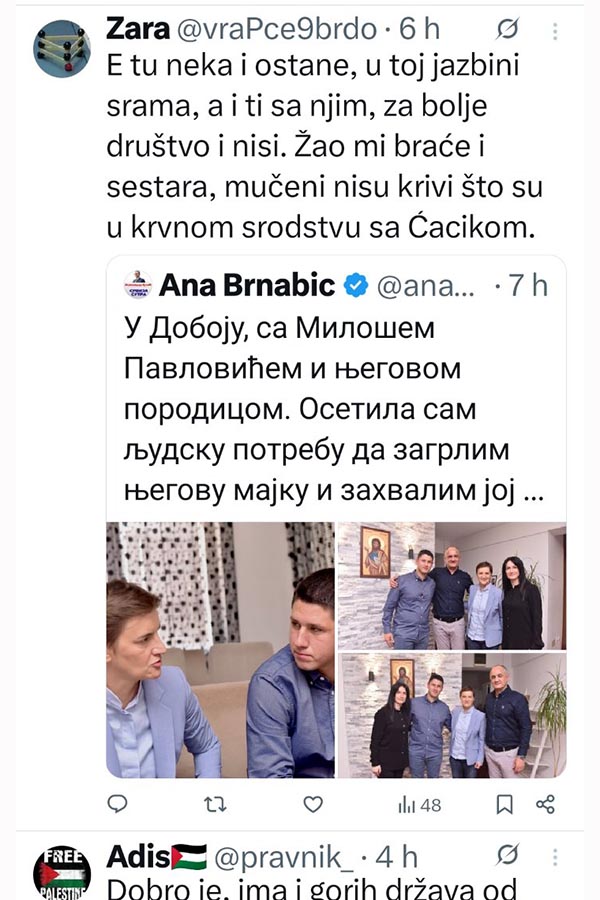Image resolution: width=600 pixels, height=900 pixels.
Task: Open more options menu on Zara's tweet
Action: (x=555, y=31)
